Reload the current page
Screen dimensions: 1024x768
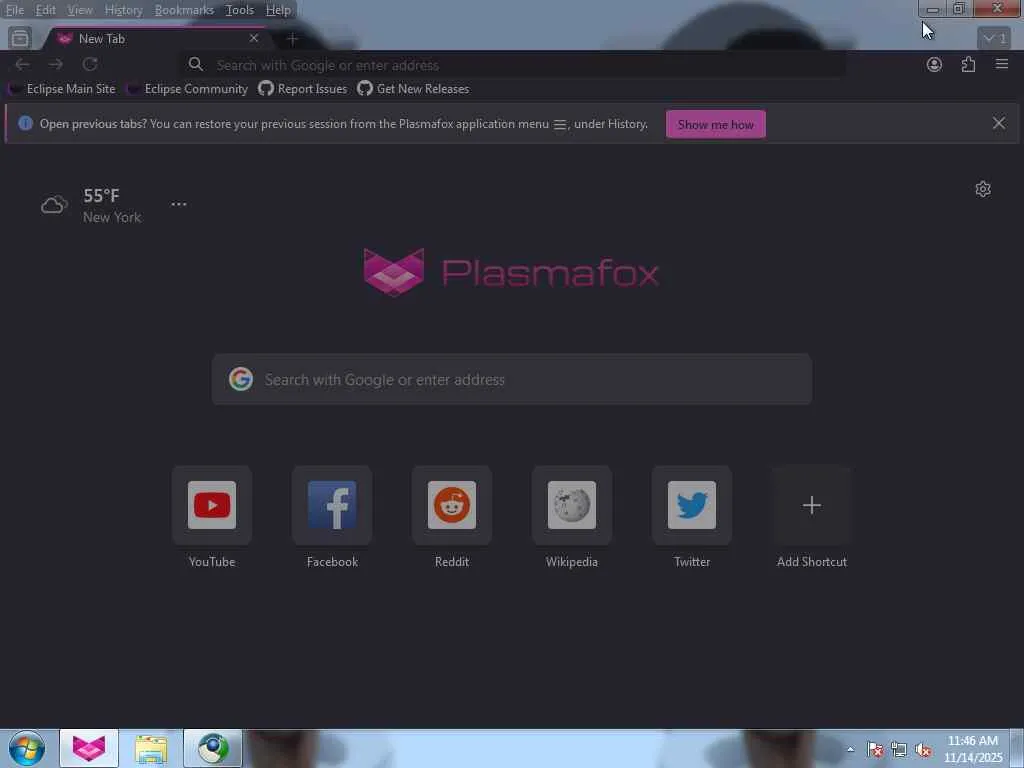tap(90, 64)
